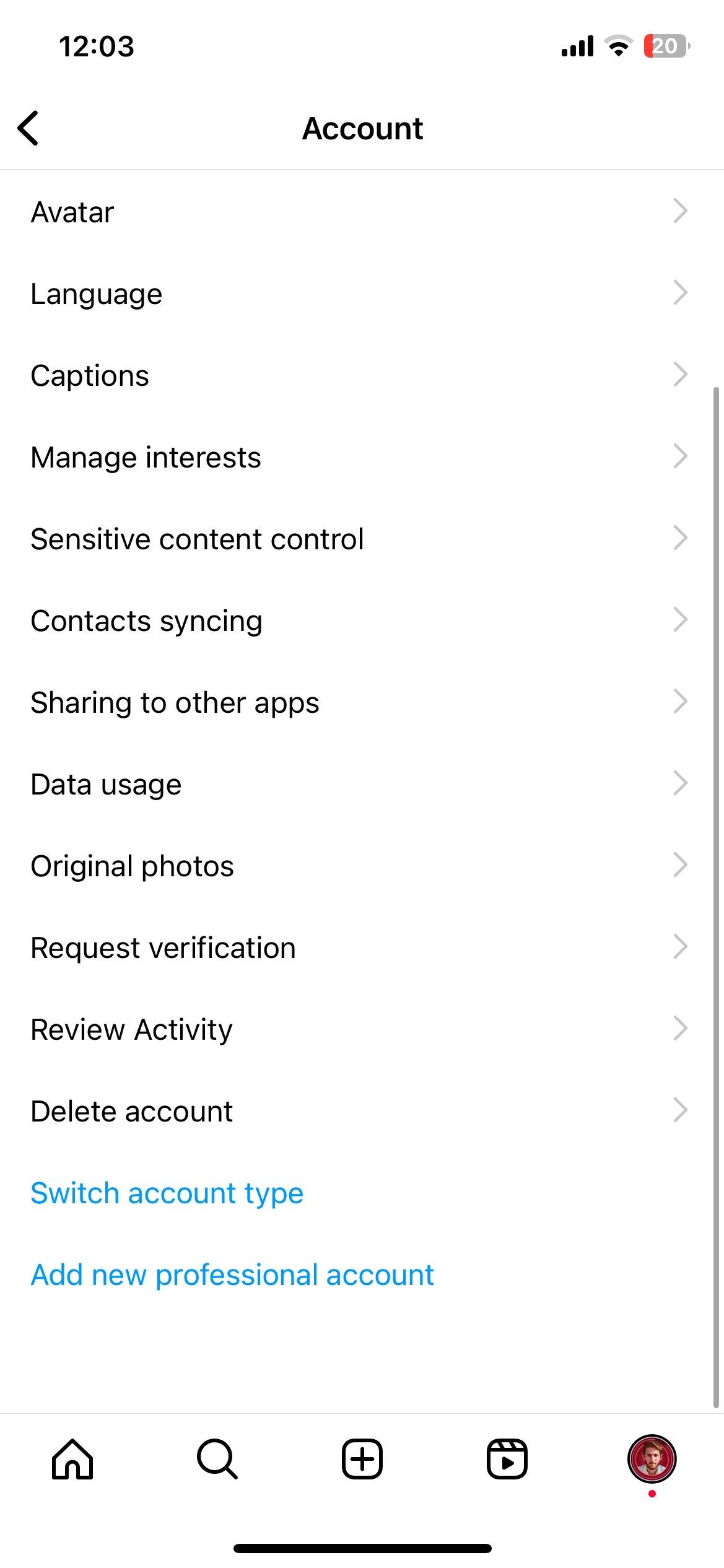Open Contacts syncing settings
This screenshot has height=1568, width=724.
(147, 621)
